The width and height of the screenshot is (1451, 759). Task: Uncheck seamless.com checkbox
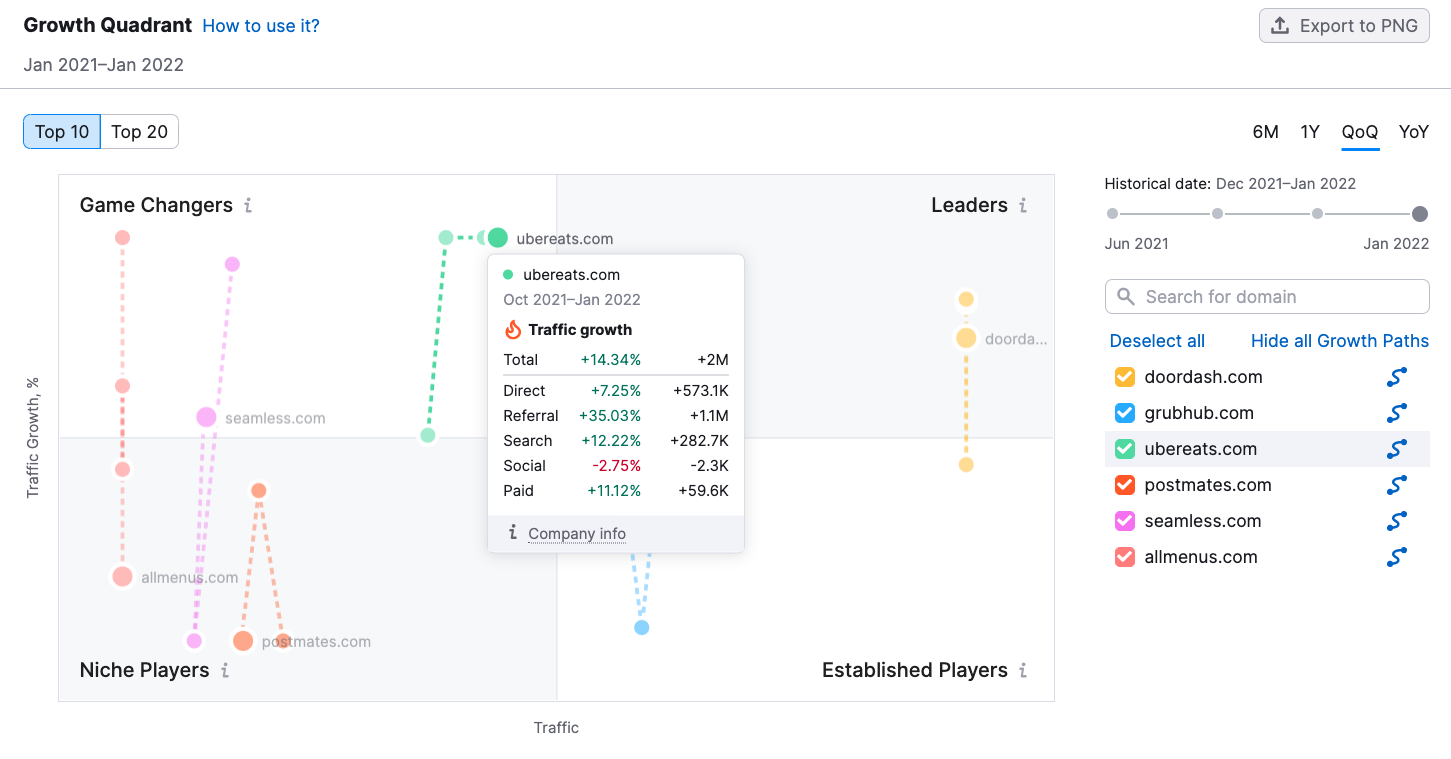(1125, 521)
